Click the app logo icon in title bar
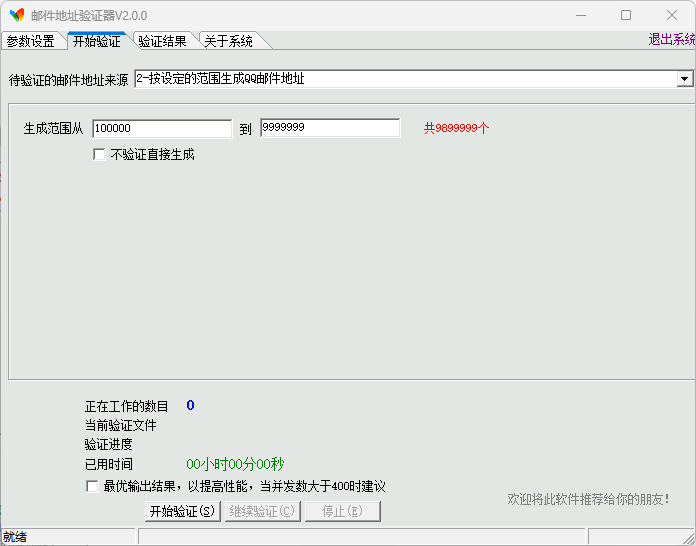 (17, 15)
